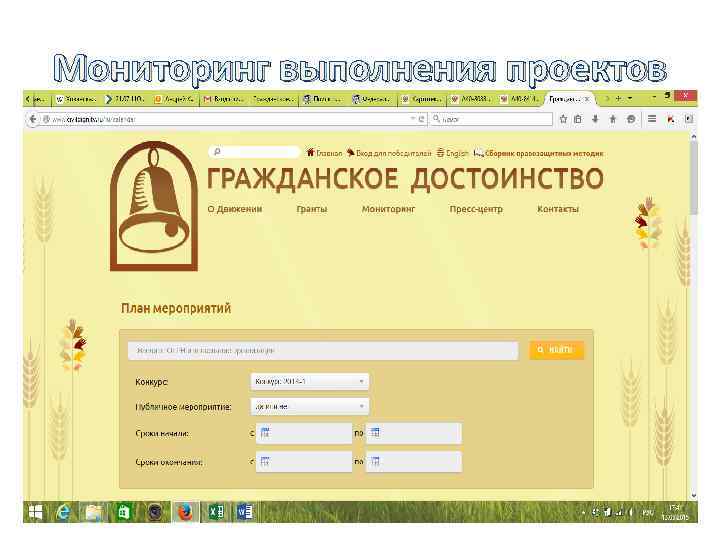Image resolution: width=720 pixels, height=540 pixels.
Task: Click the Сроки начала start date field
Action: pyautogui.click(x=304, y=433)
